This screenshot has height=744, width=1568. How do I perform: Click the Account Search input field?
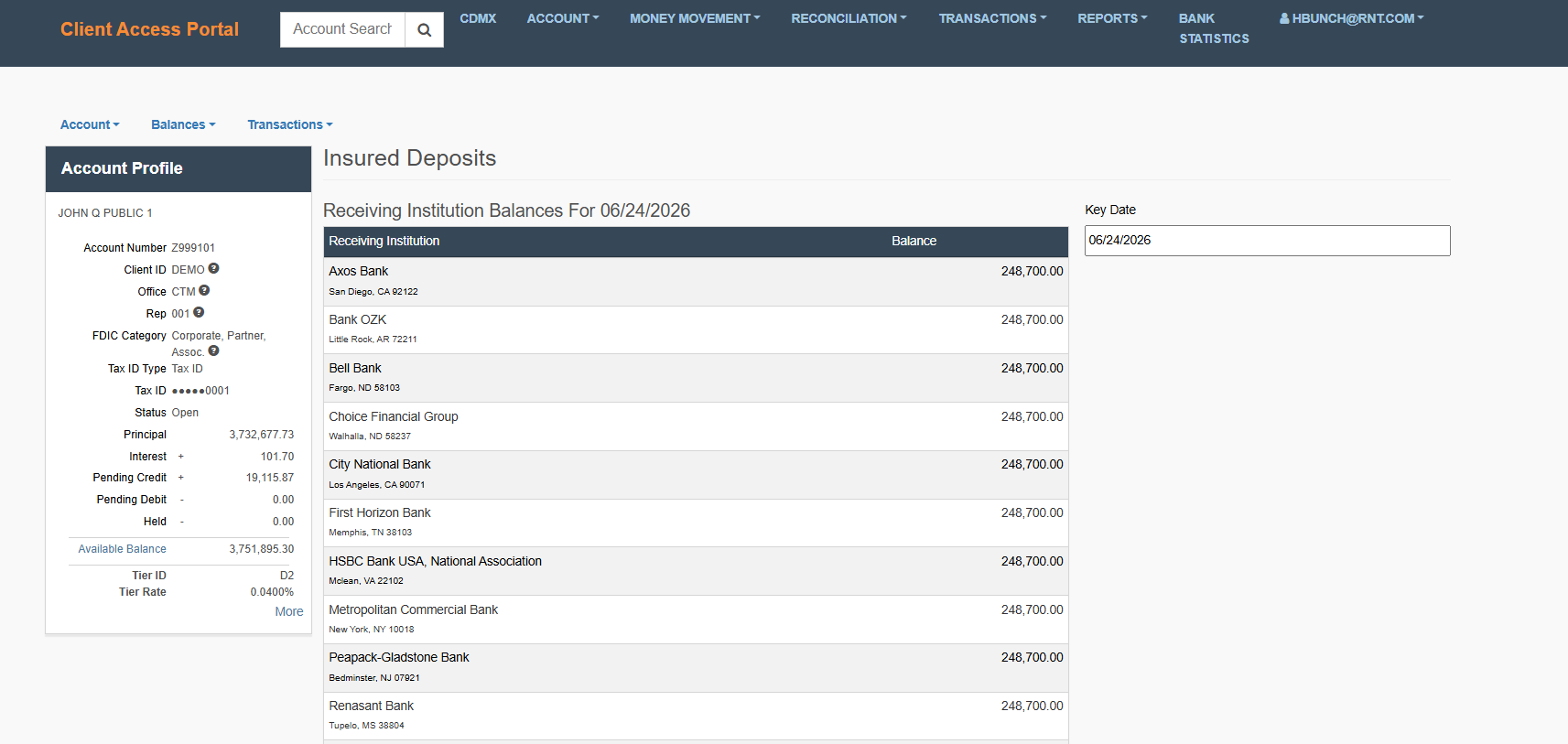coord(342,29)
